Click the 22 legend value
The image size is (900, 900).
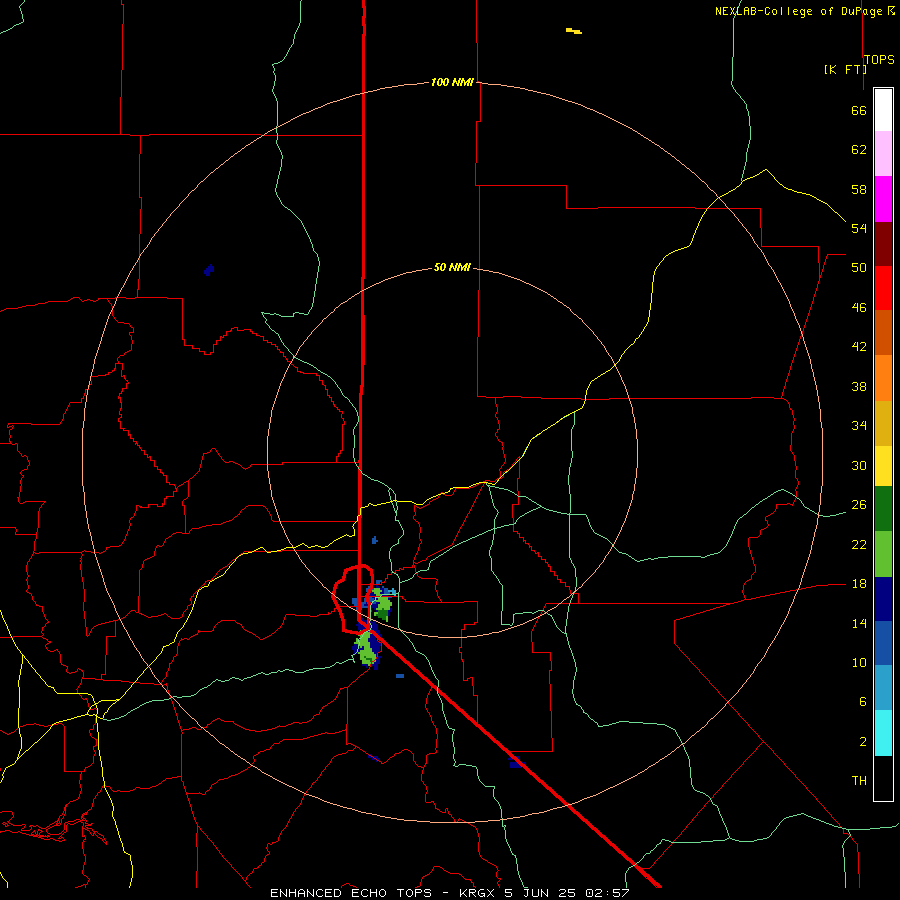tap(859, 544)
